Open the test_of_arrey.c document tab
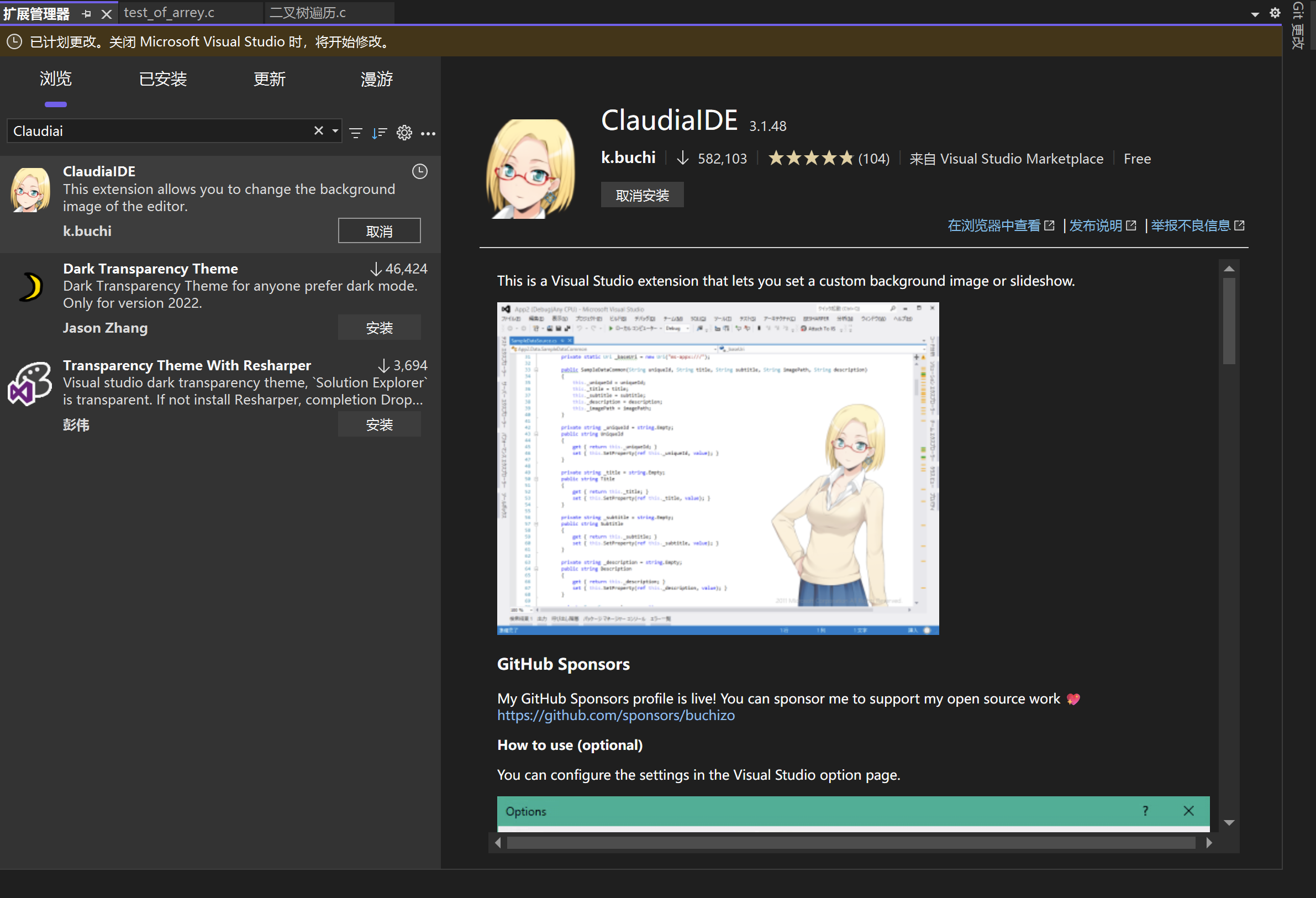Viewport: 1316px width, 898px height. 169,13
